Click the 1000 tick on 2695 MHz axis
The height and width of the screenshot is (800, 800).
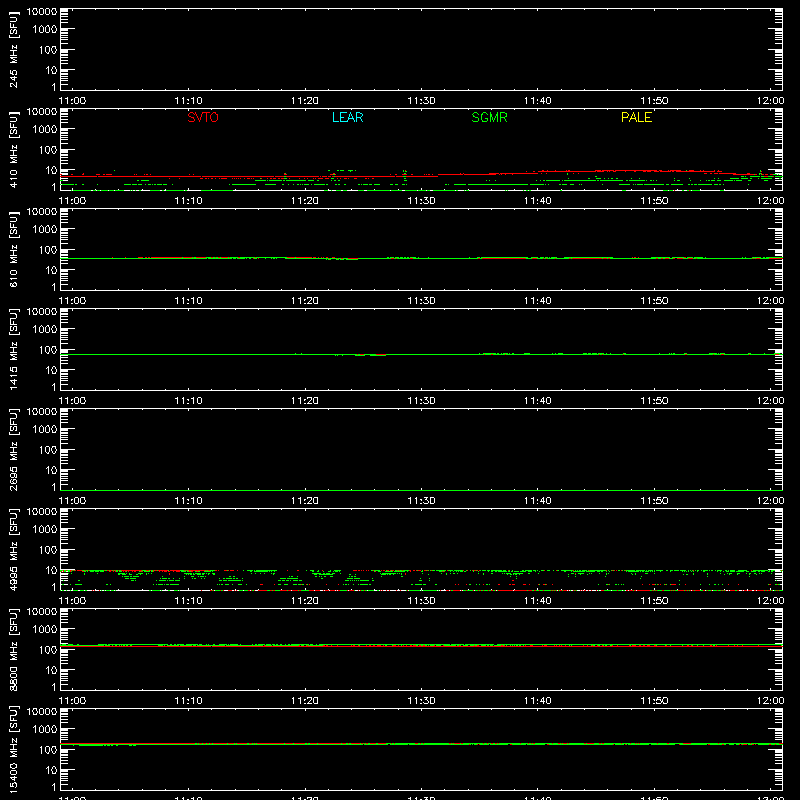click(45, 430)
